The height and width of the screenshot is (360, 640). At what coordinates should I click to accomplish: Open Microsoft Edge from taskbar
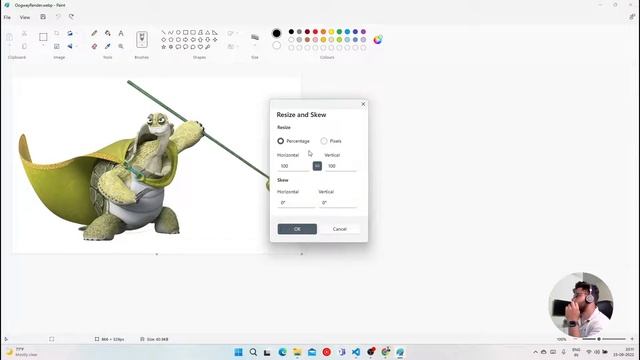coord(282,352)
